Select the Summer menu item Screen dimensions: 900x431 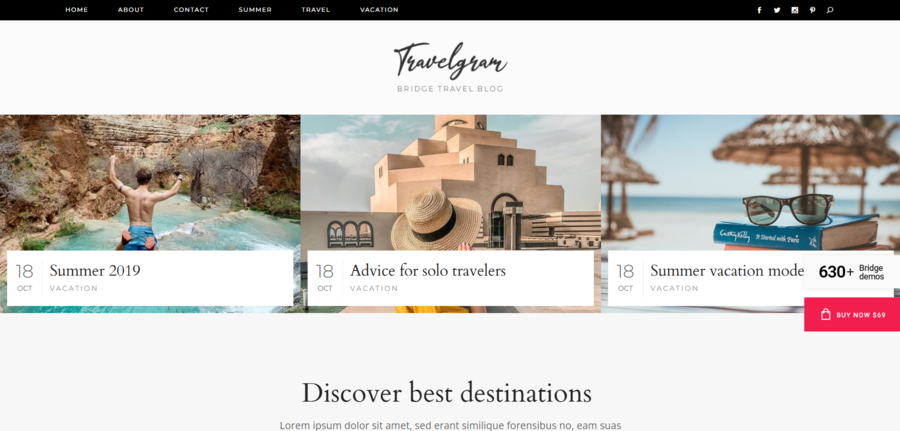(x=255, y=10)
